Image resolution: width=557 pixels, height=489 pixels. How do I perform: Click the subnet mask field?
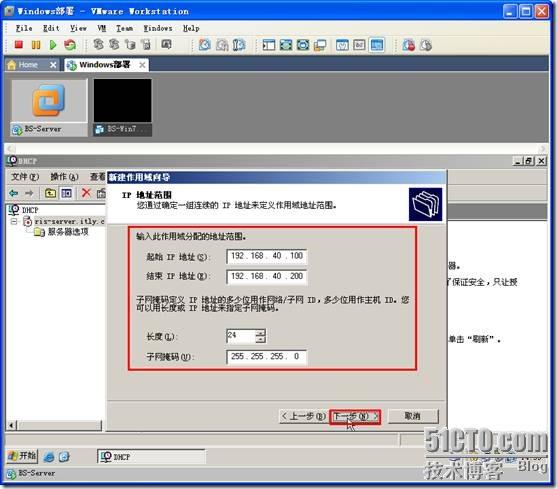coord(266,357)
